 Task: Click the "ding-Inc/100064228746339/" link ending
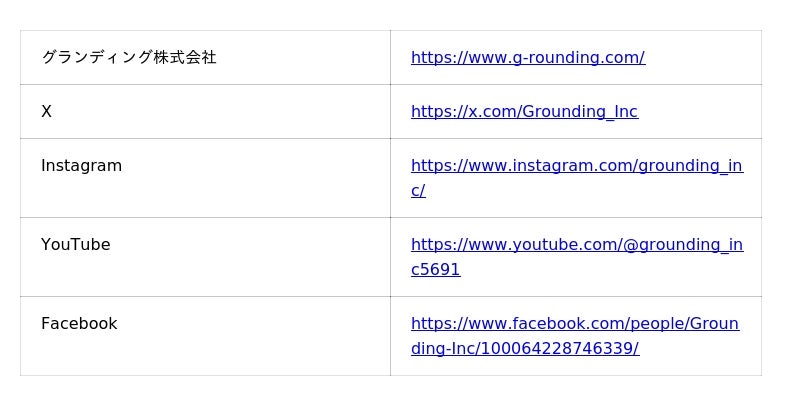point(524,349)
